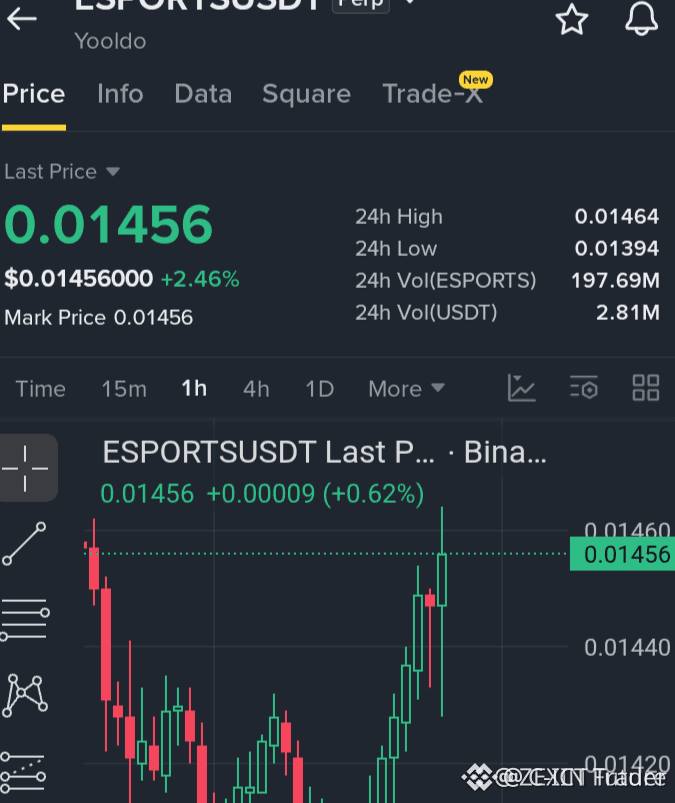Screen dimensions: 675x803
Task: Switch to the Price tab
Action: pos(34,94)
